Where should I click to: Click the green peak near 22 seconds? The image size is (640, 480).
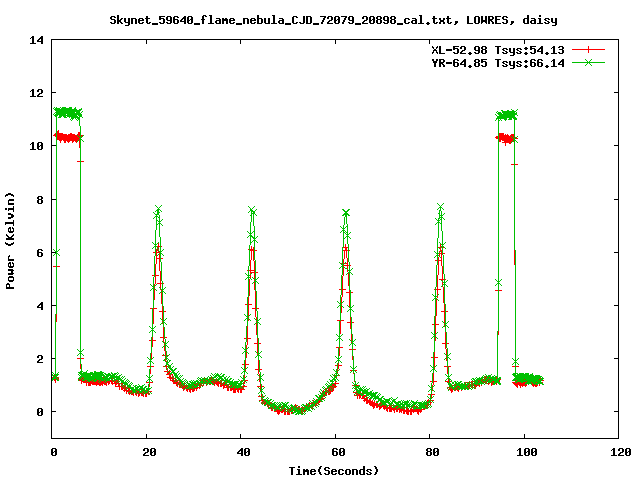click(x=158, y=209)
